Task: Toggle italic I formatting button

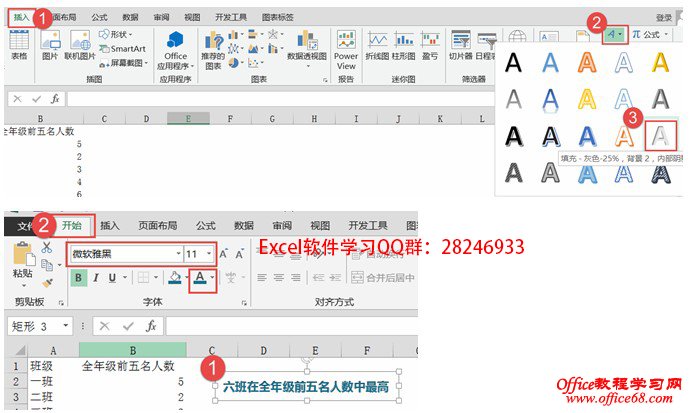Action: (96, 278)
